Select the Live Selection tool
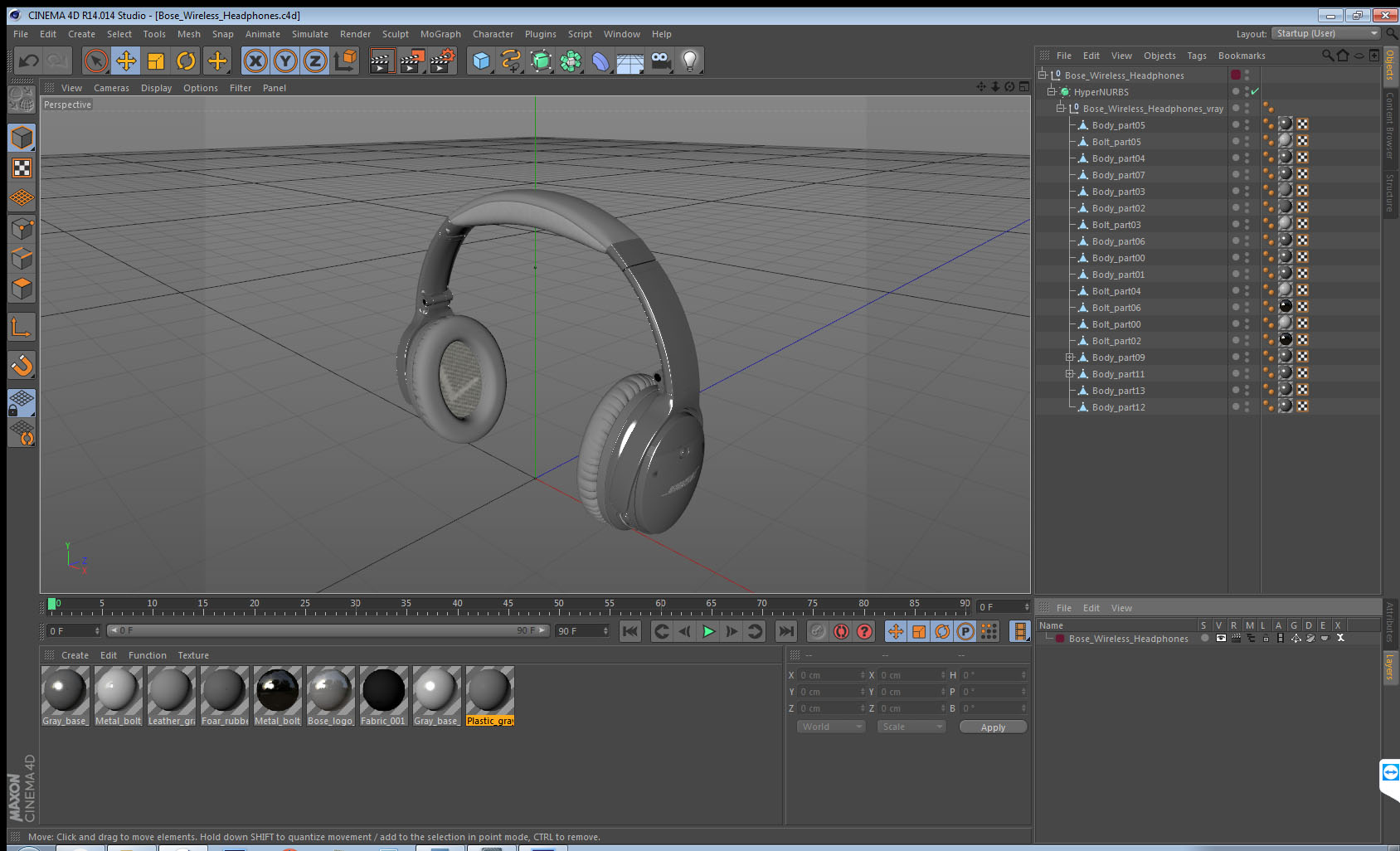 click(x=96, y=61)
